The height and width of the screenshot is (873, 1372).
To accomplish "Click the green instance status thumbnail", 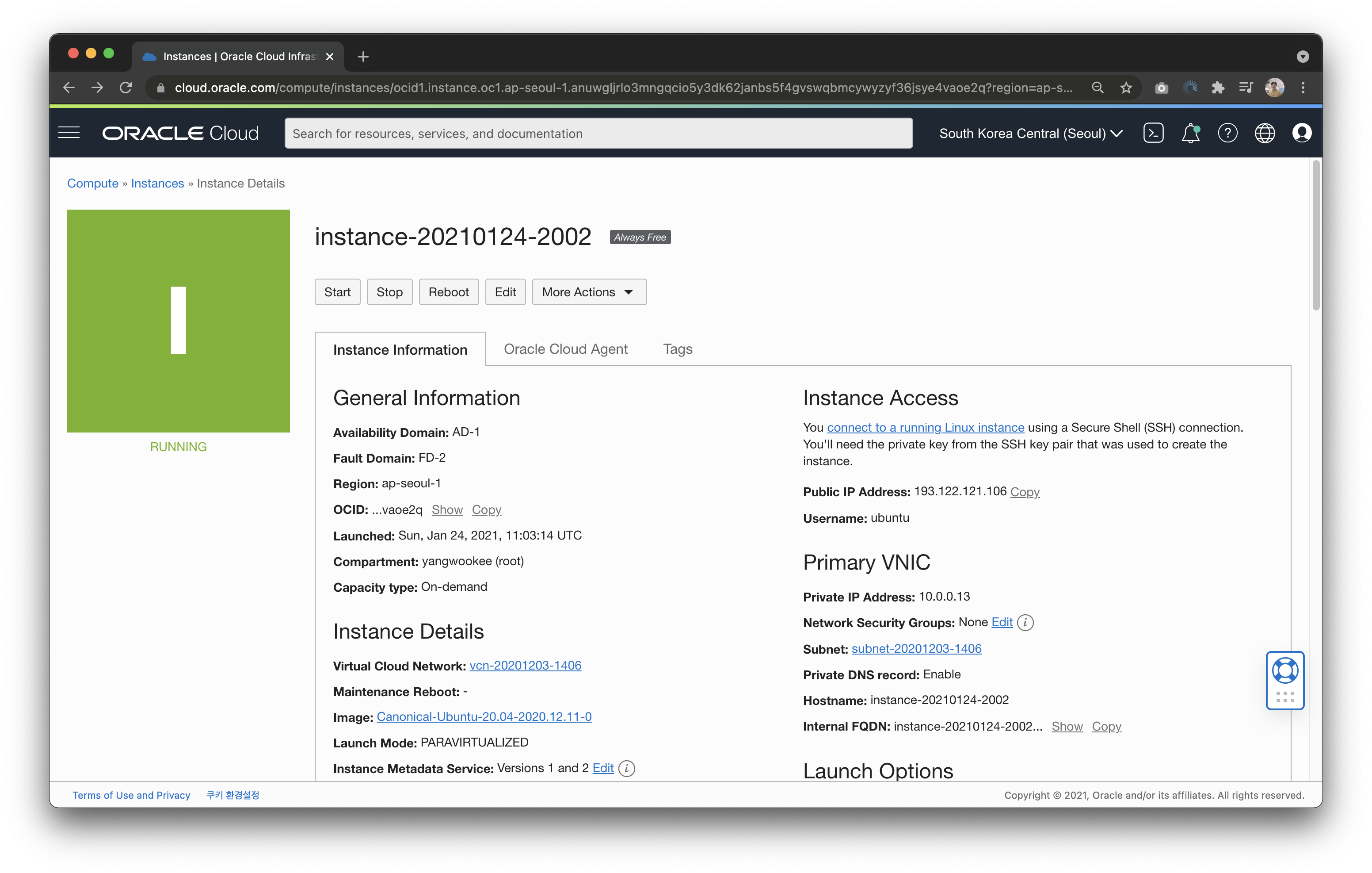I will 178,321.
